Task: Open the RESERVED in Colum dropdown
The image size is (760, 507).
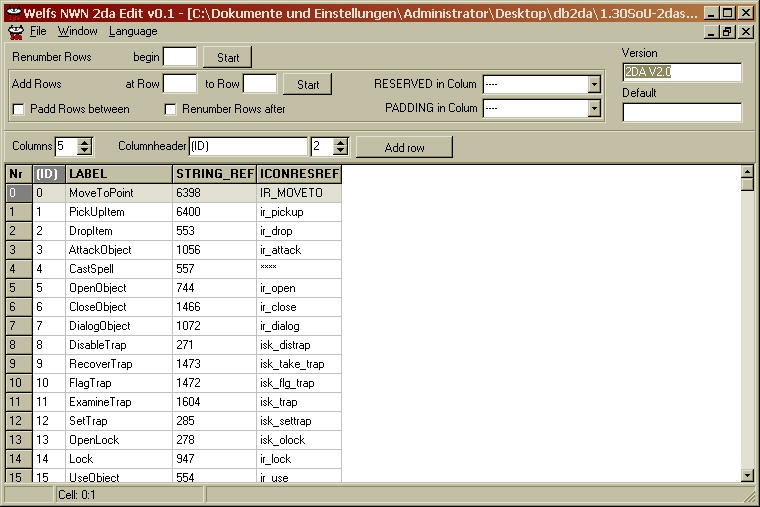Action: (594, 85)
